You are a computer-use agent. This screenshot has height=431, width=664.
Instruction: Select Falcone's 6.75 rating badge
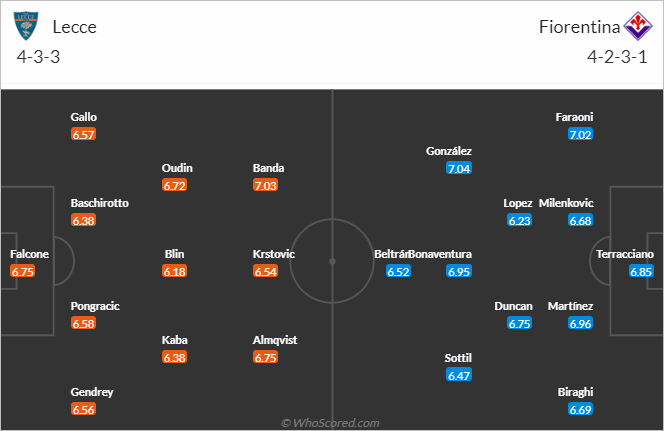coord(22,271)
